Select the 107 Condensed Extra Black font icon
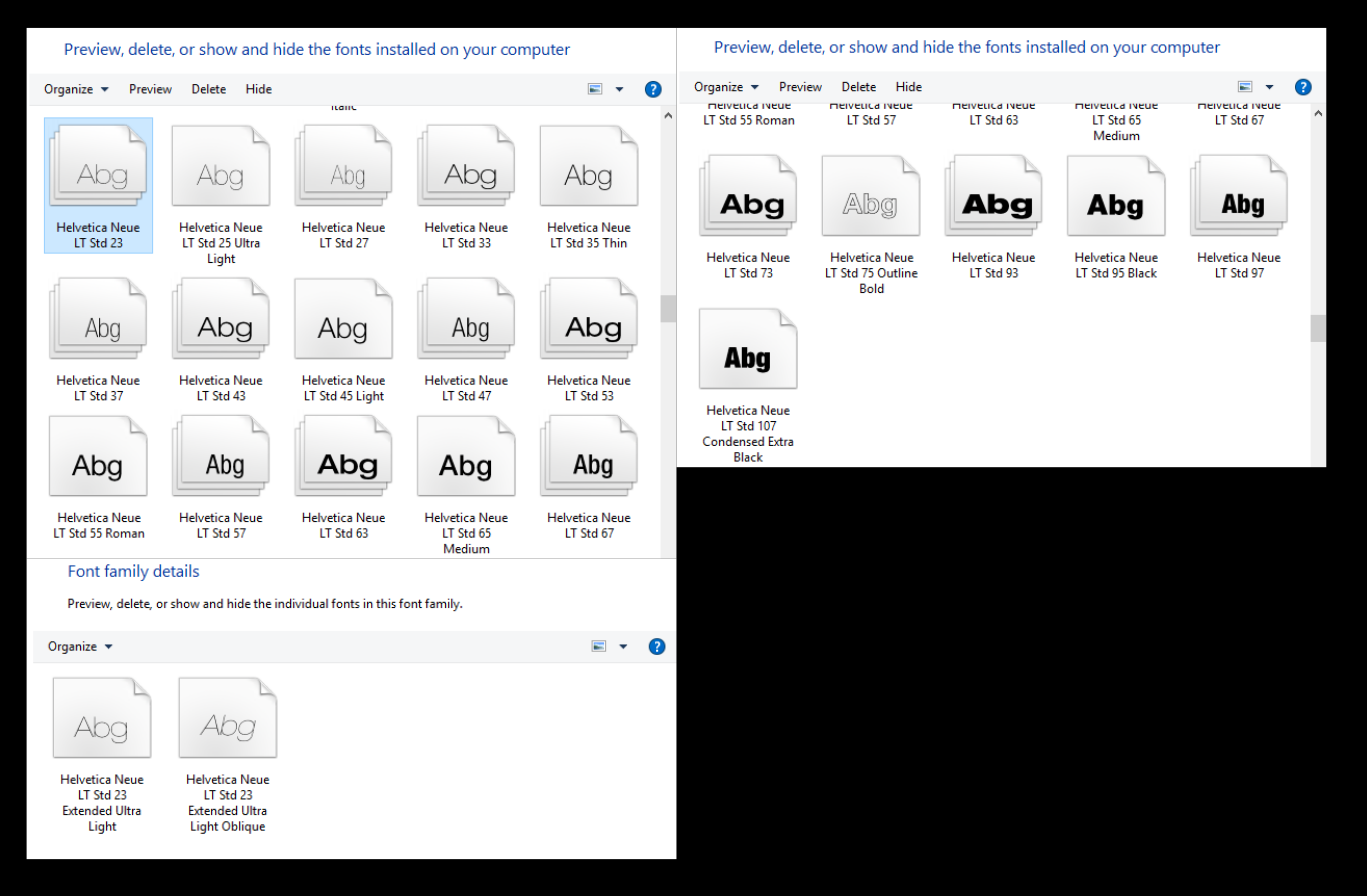 (x=748, y=348)
